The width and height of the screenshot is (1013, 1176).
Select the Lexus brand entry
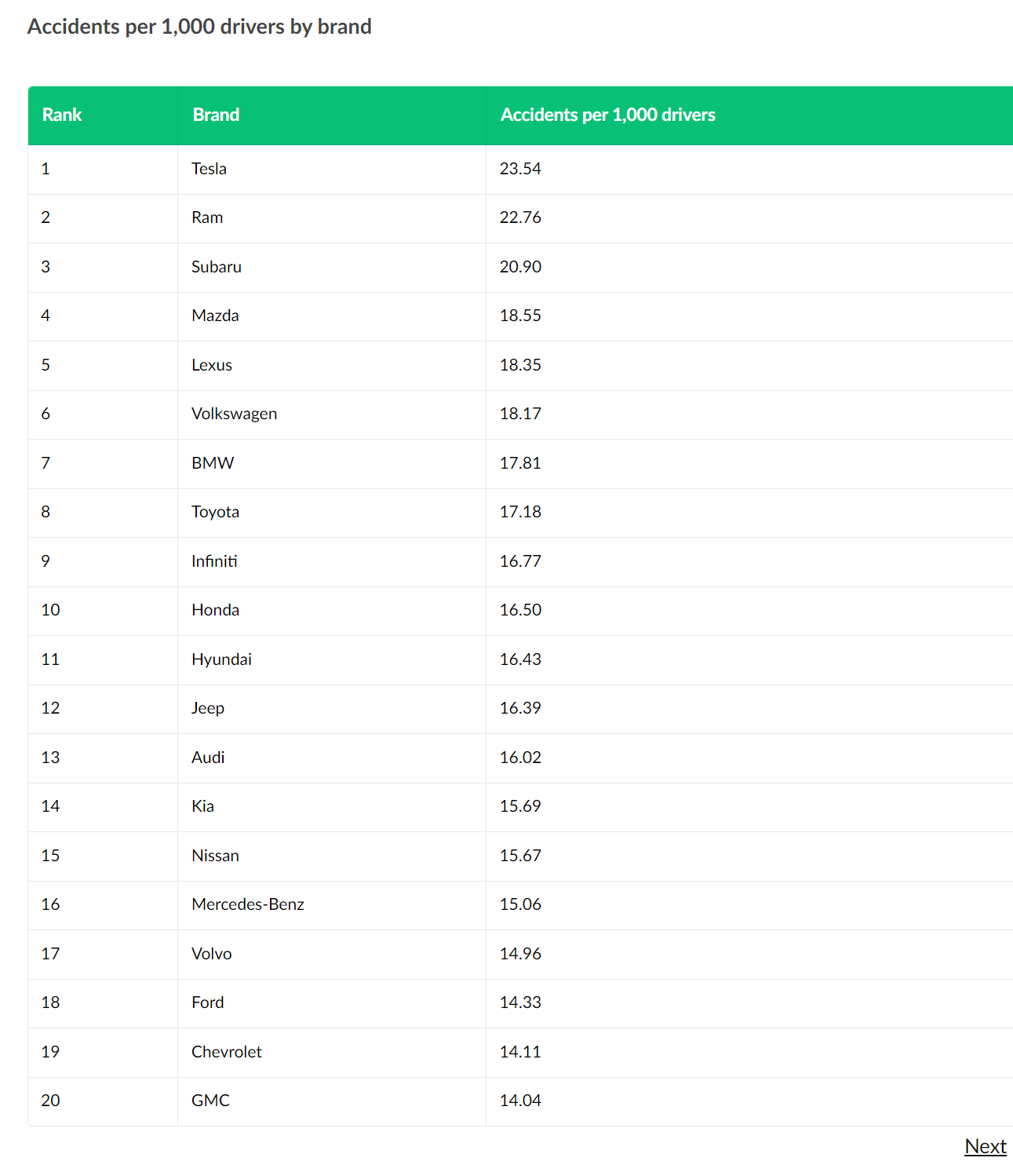click(x=212, y=365)
